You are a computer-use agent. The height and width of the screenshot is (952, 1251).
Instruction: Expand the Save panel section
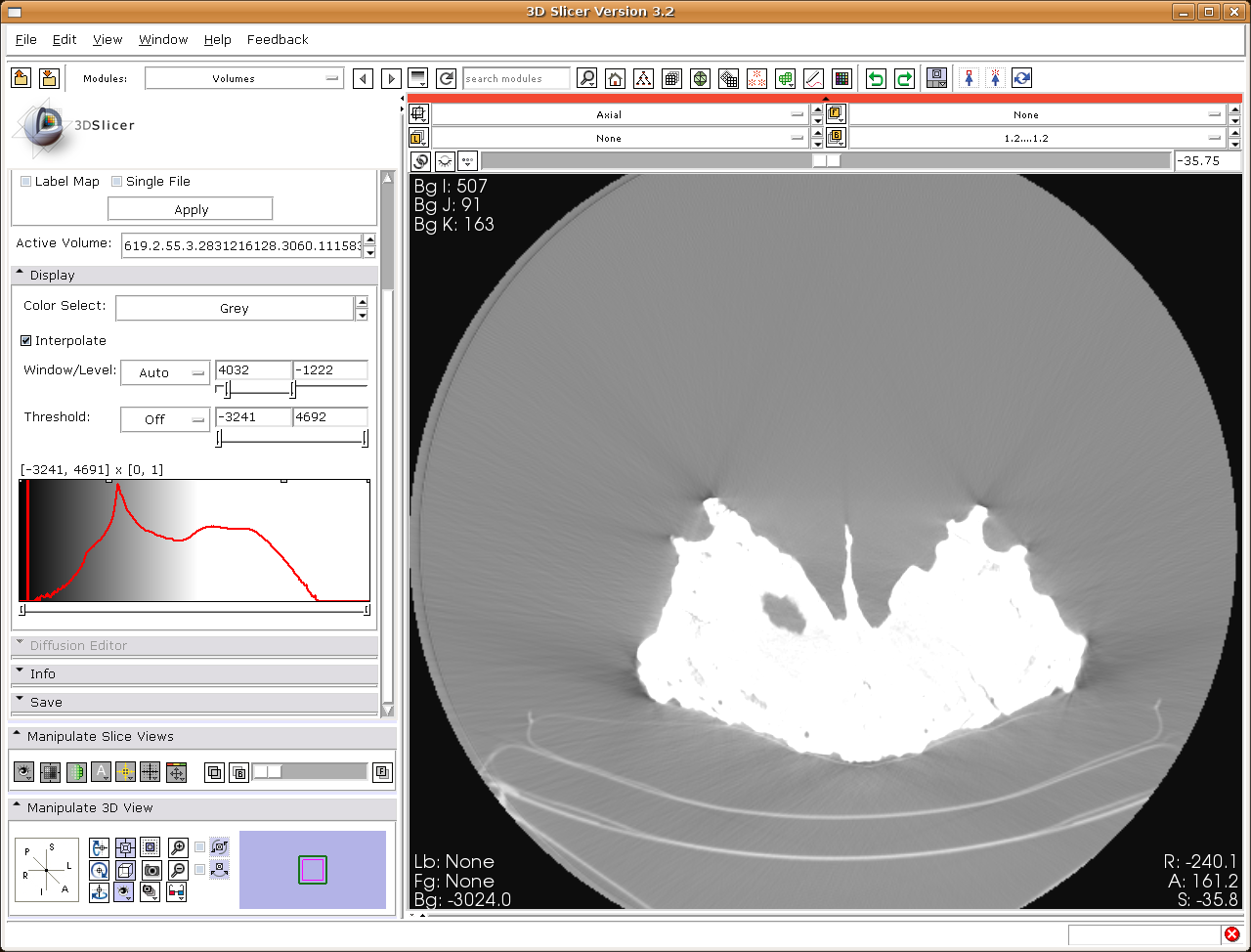194,703
